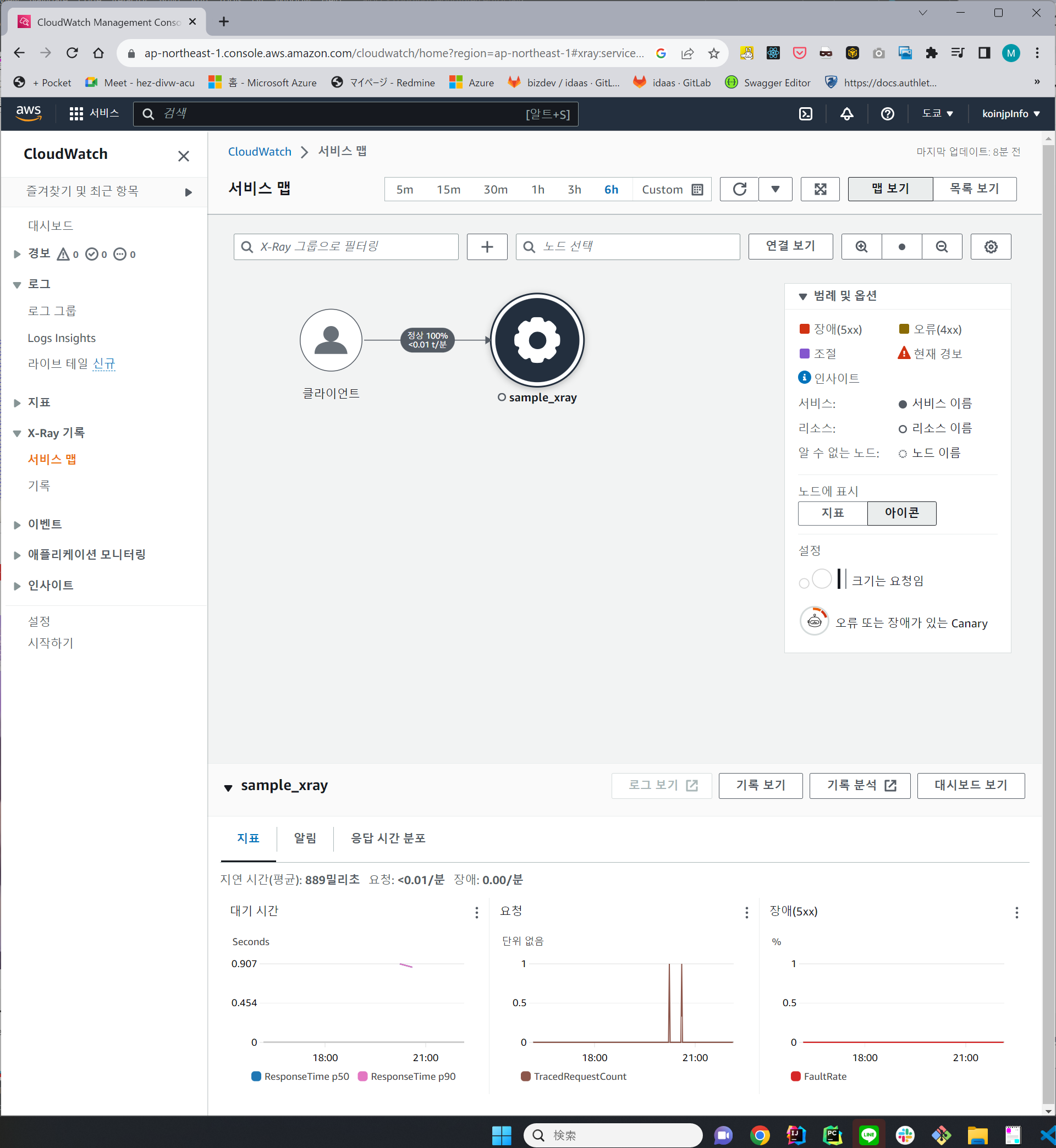
Task: Click plus button beside X-Ray group filter
Action: coord(487,247)
